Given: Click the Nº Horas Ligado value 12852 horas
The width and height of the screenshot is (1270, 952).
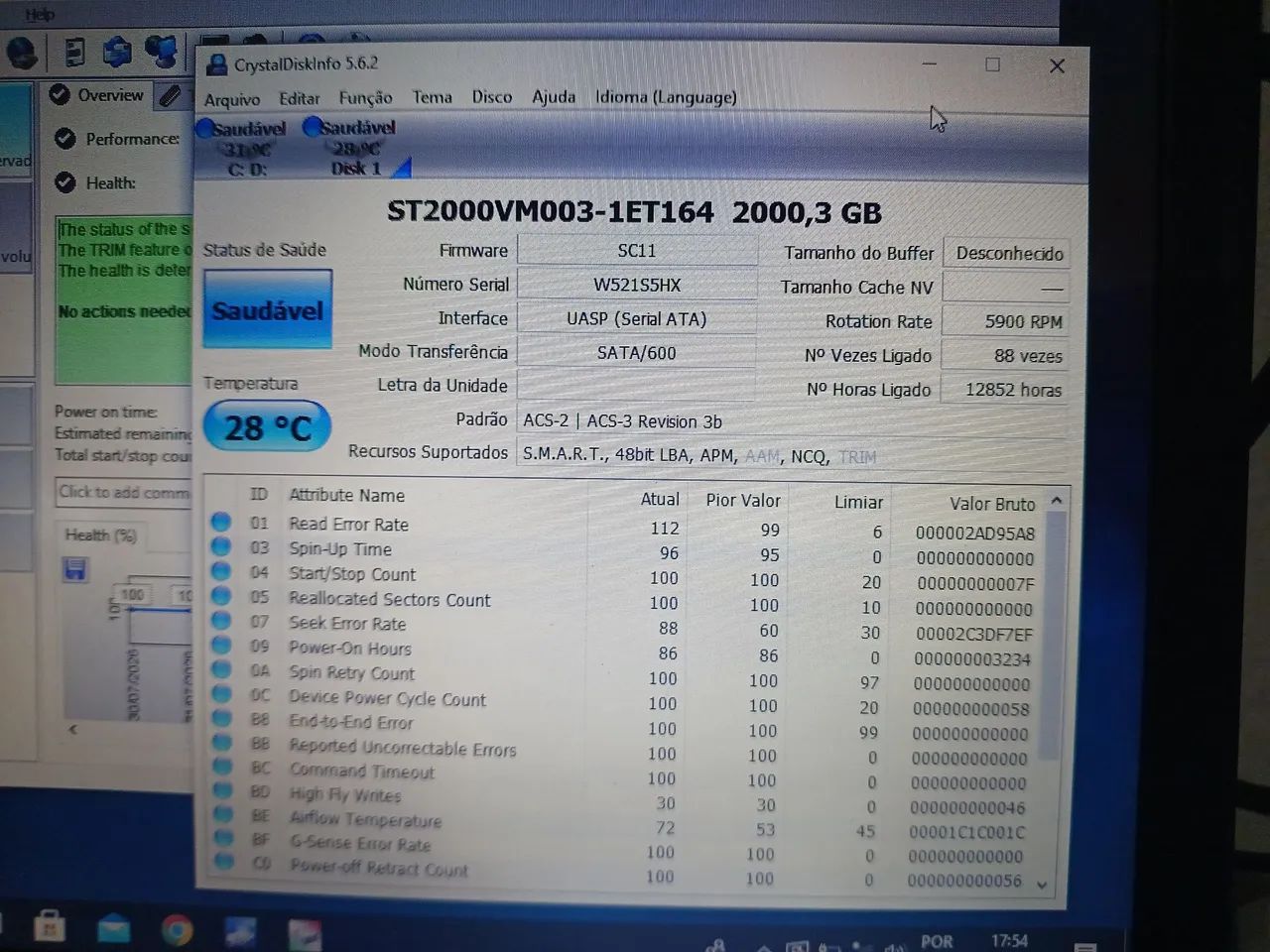Looking at the screenshot, I should coord(1004,390).
